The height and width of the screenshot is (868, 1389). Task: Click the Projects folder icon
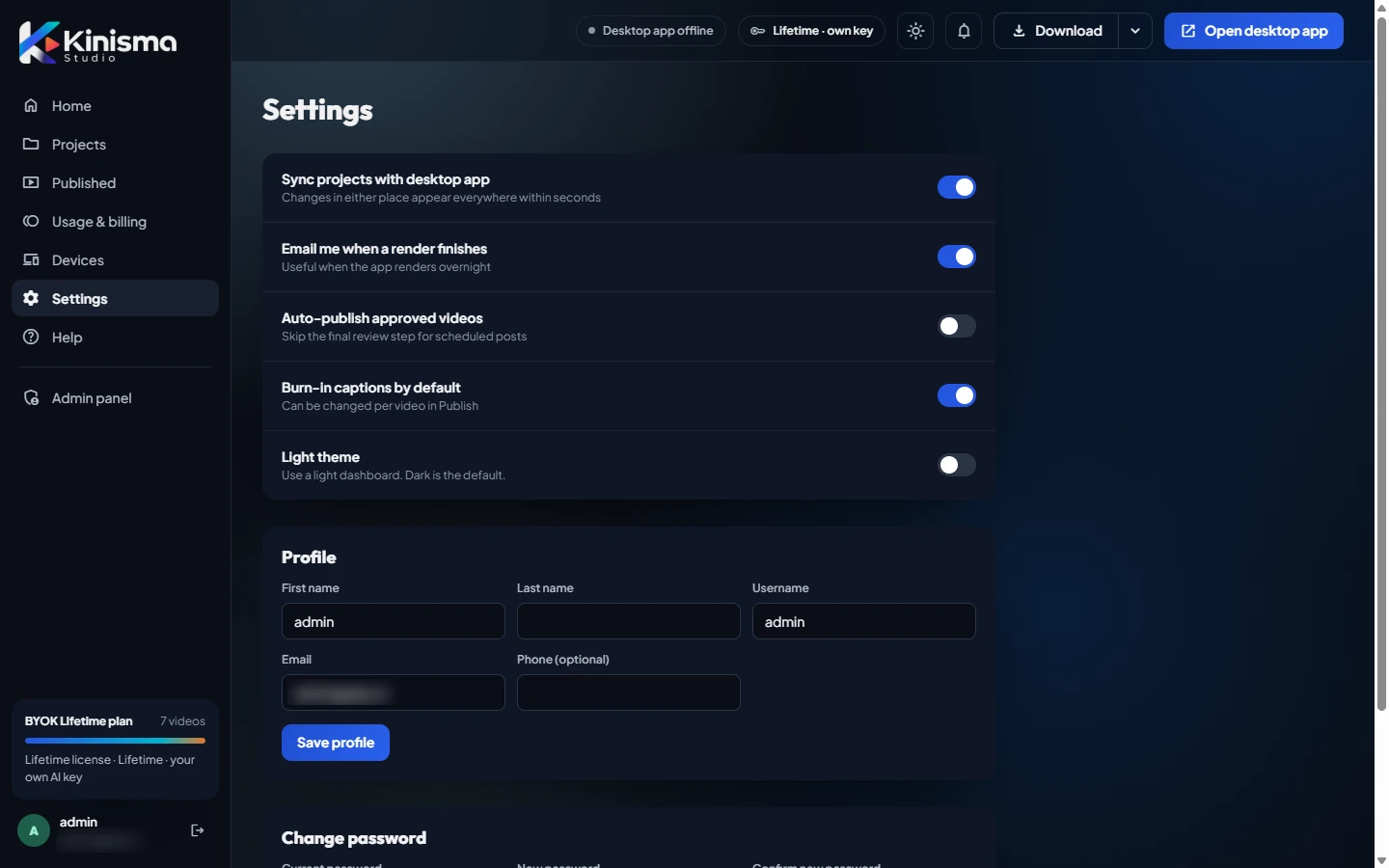pyautogui.click(x=31, y=144)
